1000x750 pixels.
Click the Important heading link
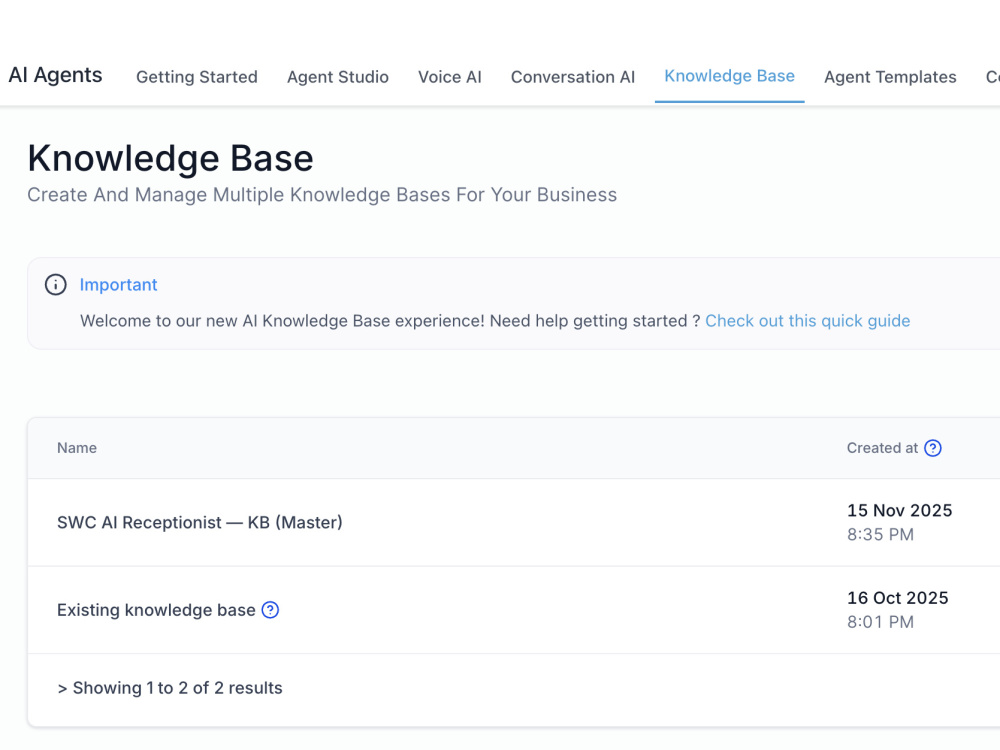coord(118,284)
